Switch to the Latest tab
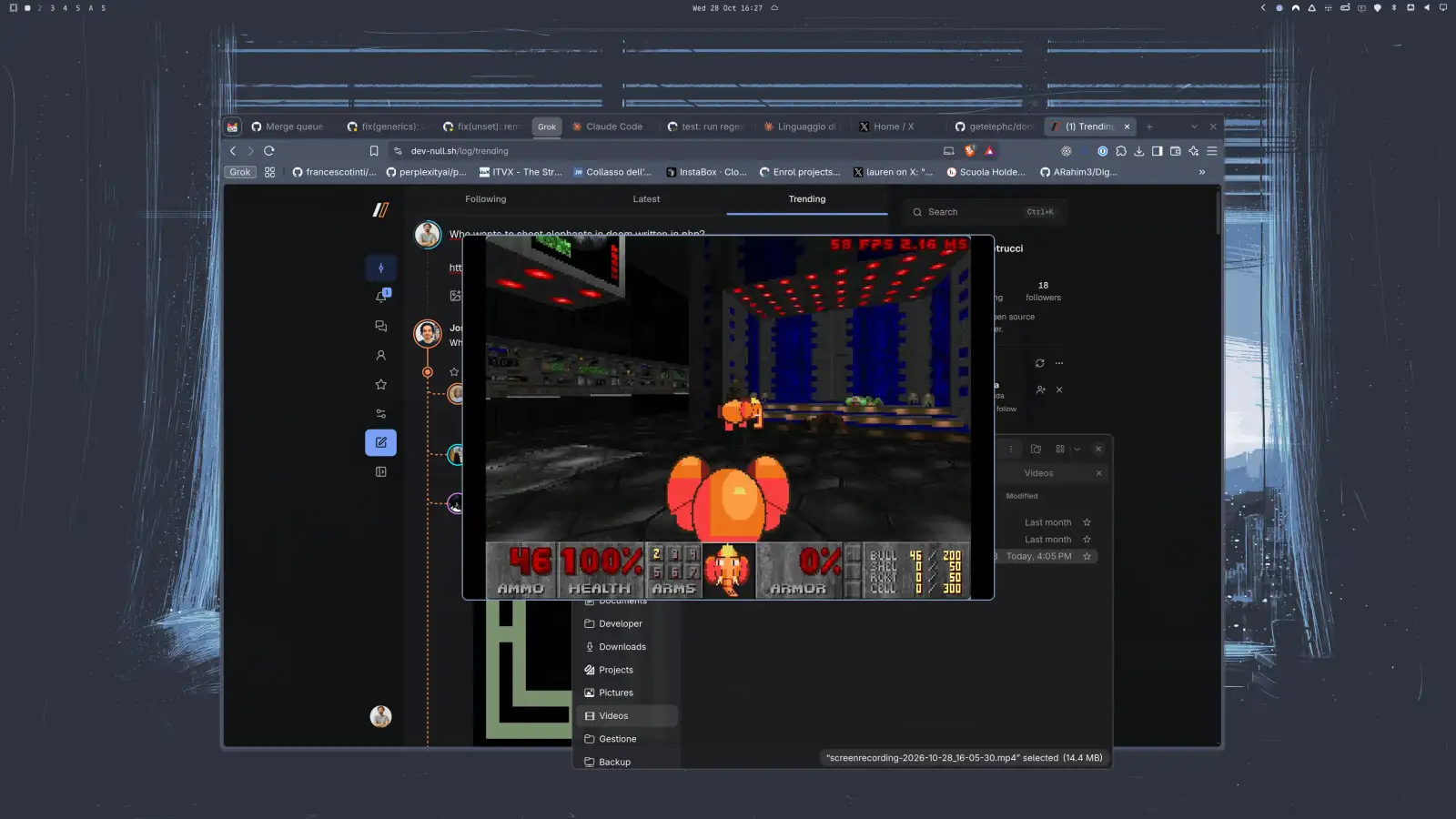This screenshot has width=1456, height=819. 647,199
